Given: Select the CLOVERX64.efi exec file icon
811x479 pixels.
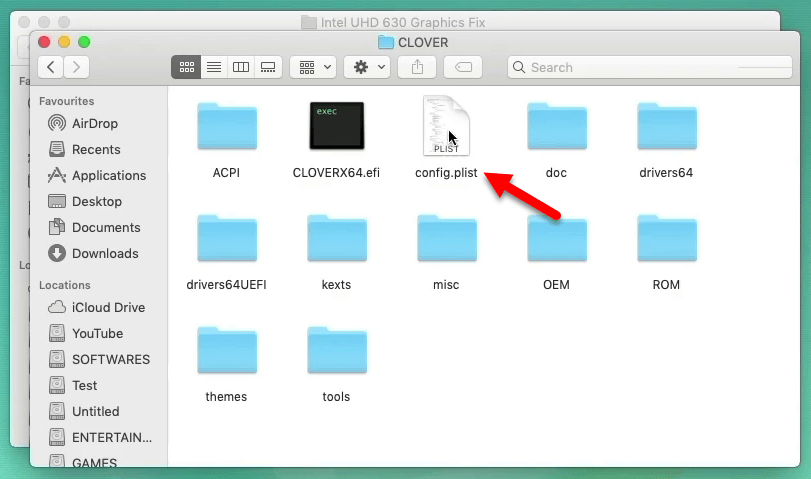Looking at the screenshot, I should (x=337, y=126).
